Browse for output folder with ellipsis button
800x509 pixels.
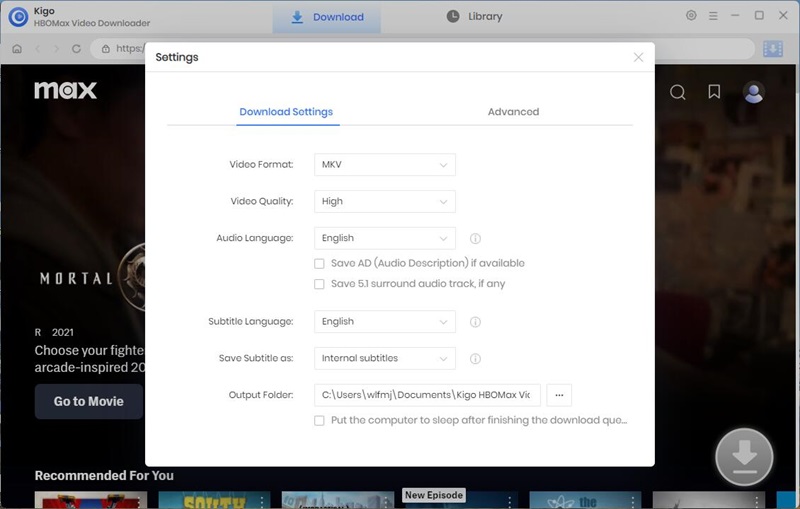point(559,395)
